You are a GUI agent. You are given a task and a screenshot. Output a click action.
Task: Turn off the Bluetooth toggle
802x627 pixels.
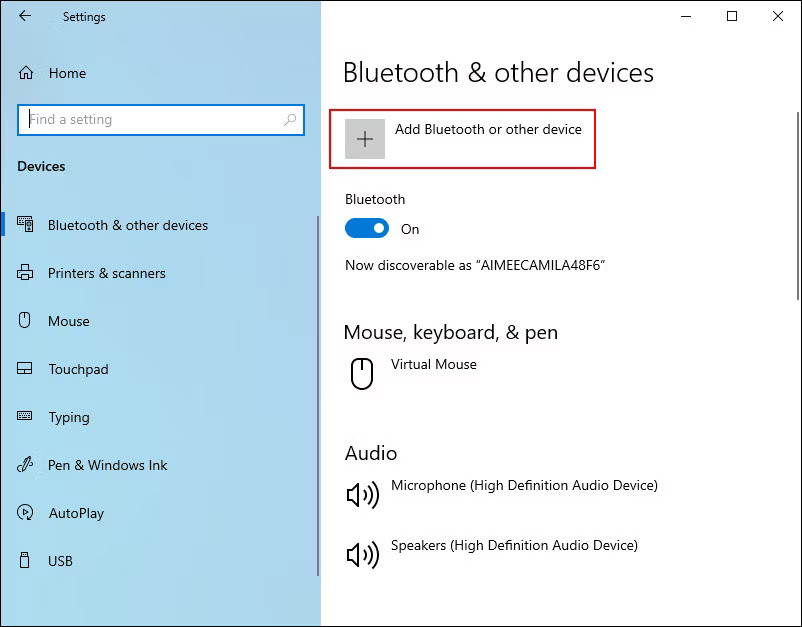click(x=367, y=229)
